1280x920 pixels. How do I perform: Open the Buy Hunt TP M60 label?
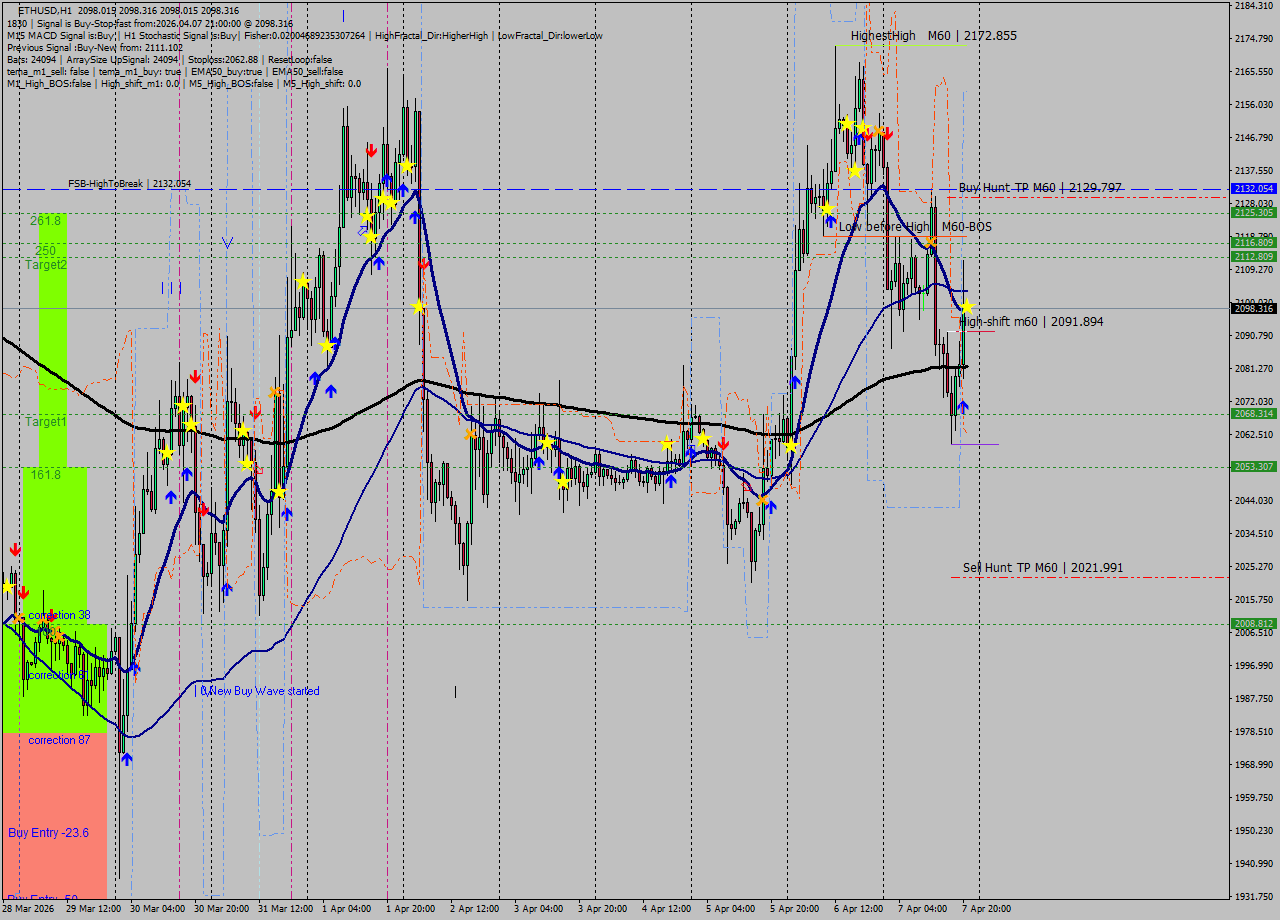(1040, 187)
